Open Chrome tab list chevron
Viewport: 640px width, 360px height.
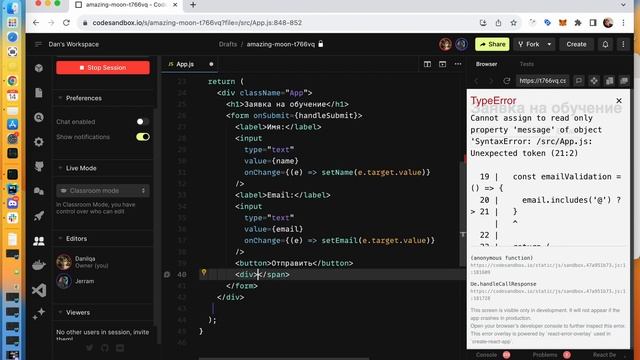tap(623, 5)
